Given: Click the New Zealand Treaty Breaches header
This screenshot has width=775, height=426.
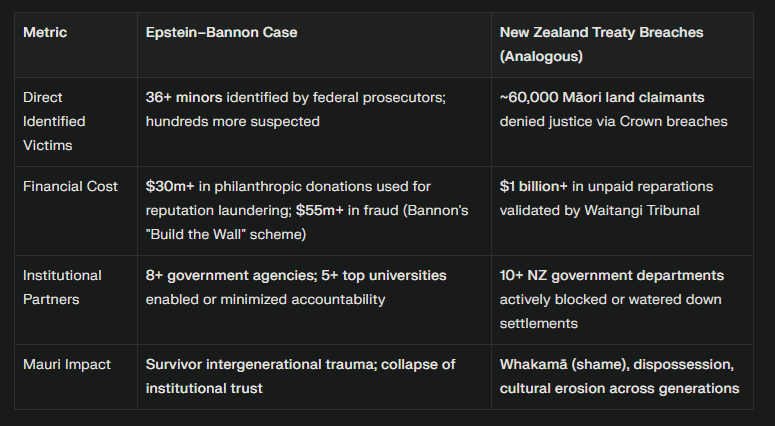Looking at the screenshot, I should click(601, 33).
